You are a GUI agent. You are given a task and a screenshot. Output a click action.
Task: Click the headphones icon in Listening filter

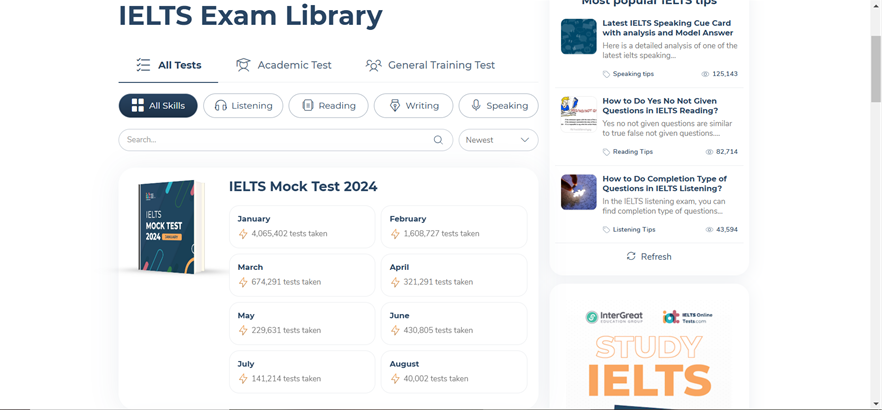221,106
